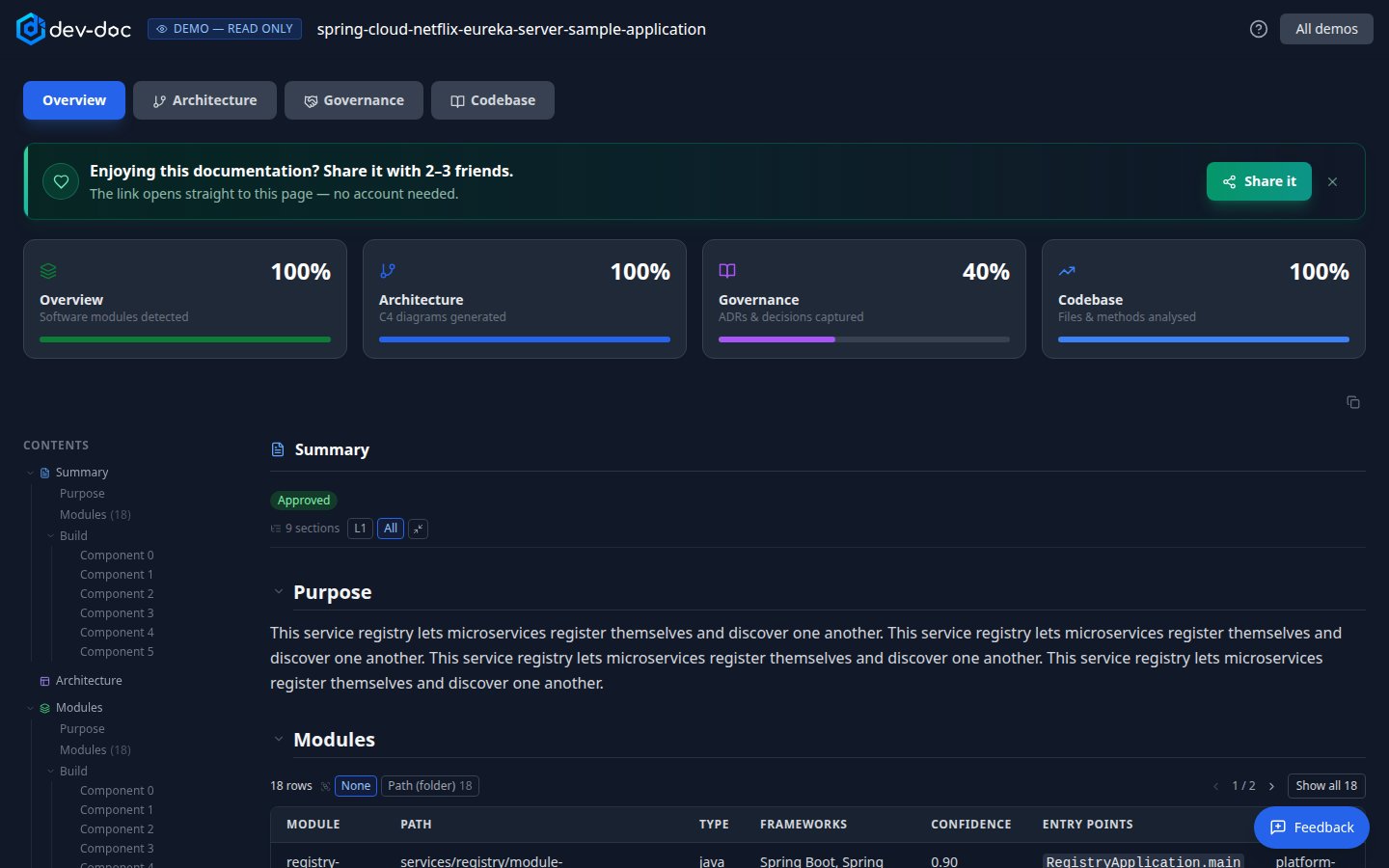
Task: Collapse the Modules section heading chevron
Action: pos(278,740)
